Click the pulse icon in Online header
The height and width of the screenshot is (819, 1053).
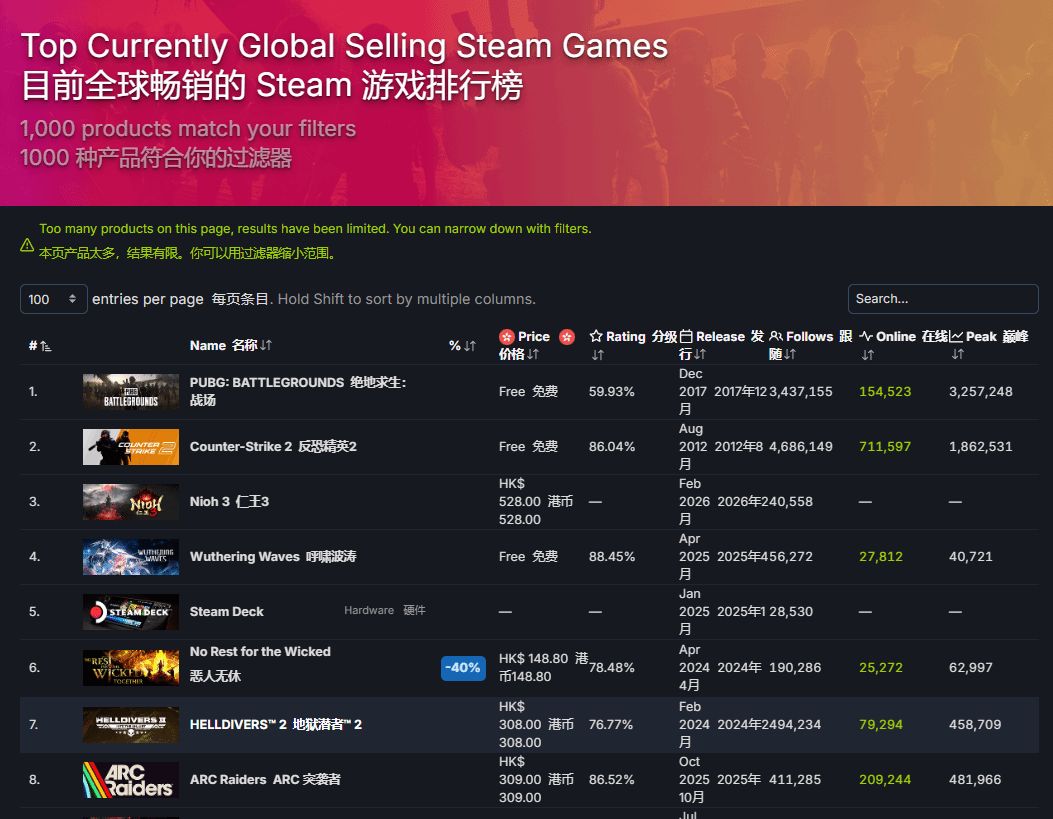click(x=866, y=337)
